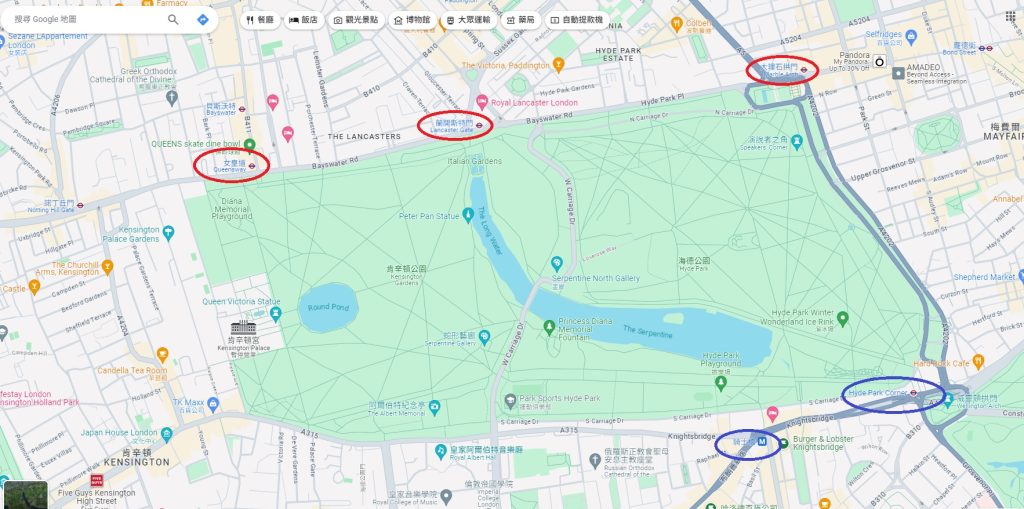The height and width of the screenshot is (509, 1024).
Task: Select the 觀光景點 attractions chip
Action: (356, 20)
